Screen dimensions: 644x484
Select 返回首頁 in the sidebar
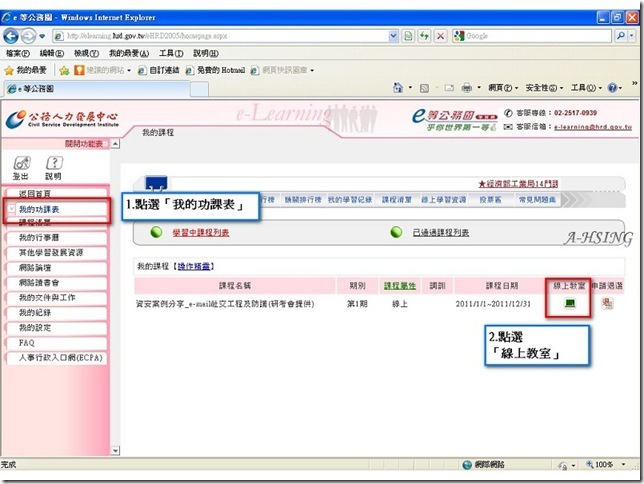click(57, 194)
